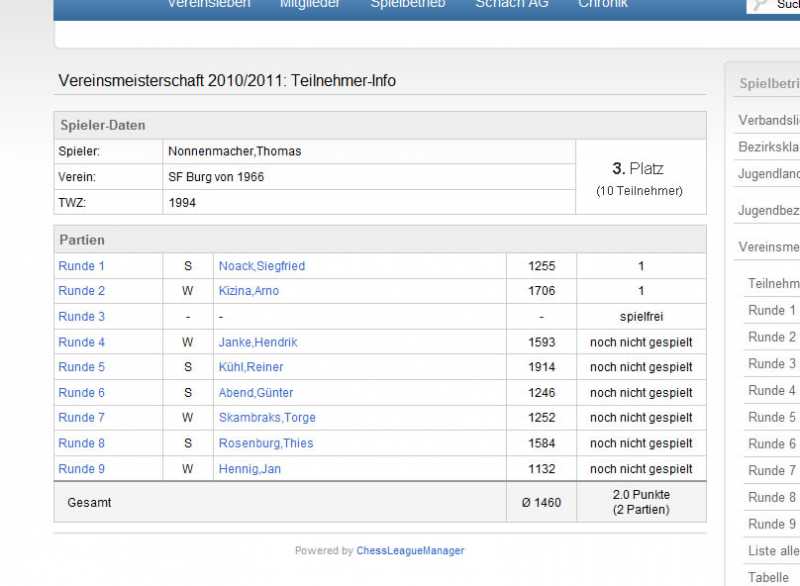The height and width of the screenshot is (586, 800).
Task: Open Runde 3 in the Partien table
Action: pyautogui.click(x=82, y=317)
